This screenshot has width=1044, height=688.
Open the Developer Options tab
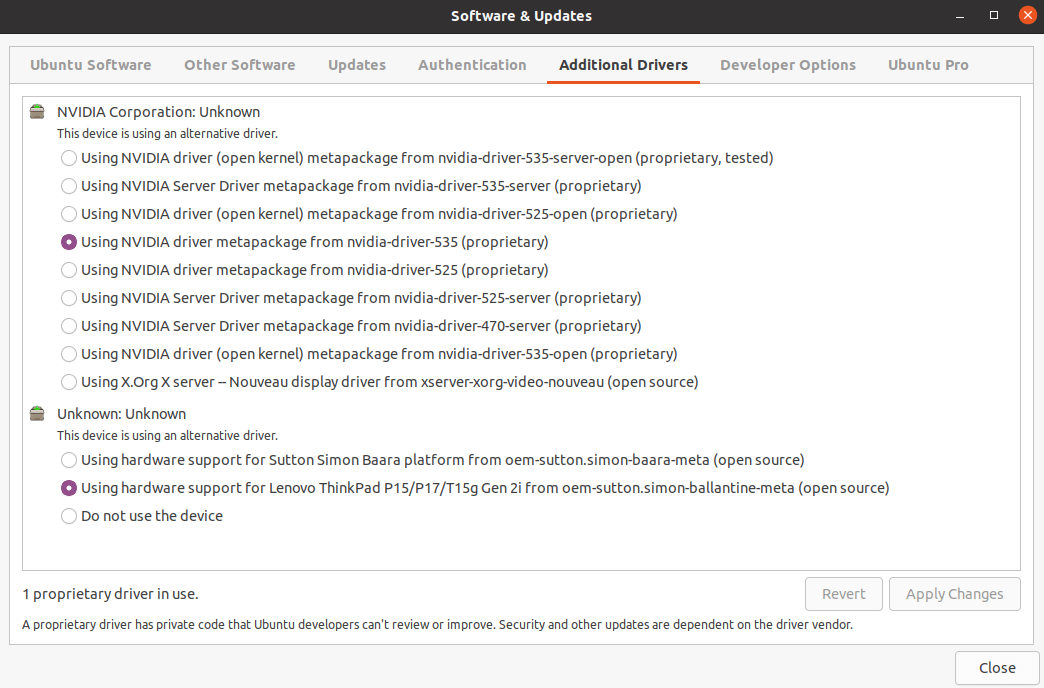click(788, 65)
